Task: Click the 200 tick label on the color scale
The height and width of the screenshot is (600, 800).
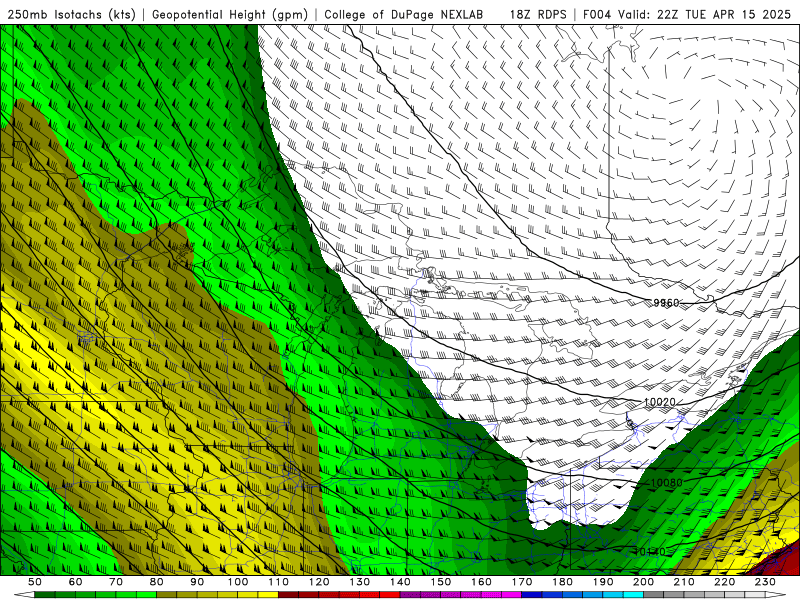Action: click(x=643, y=582)
